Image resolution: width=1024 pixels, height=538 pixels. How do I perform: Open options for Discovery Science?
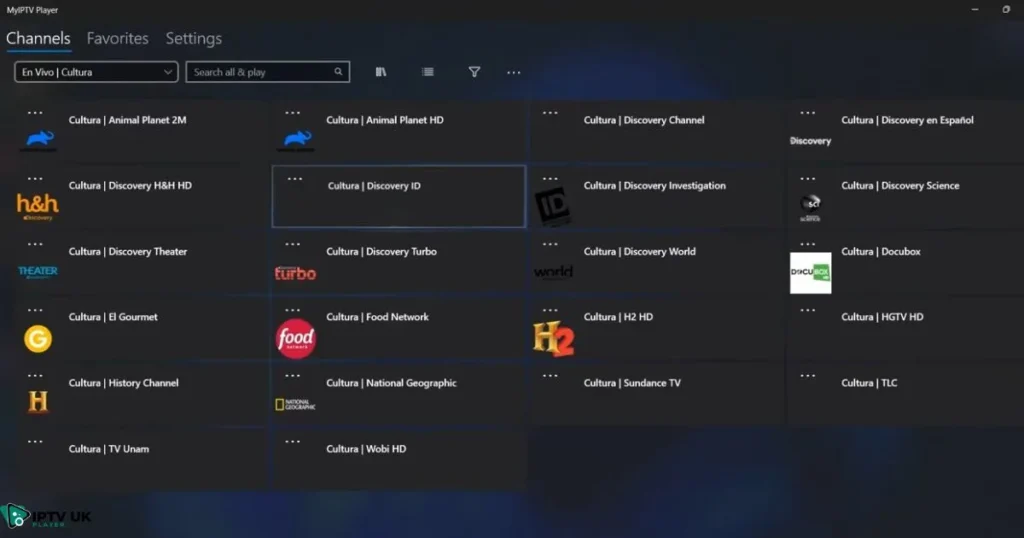[808, 178]
